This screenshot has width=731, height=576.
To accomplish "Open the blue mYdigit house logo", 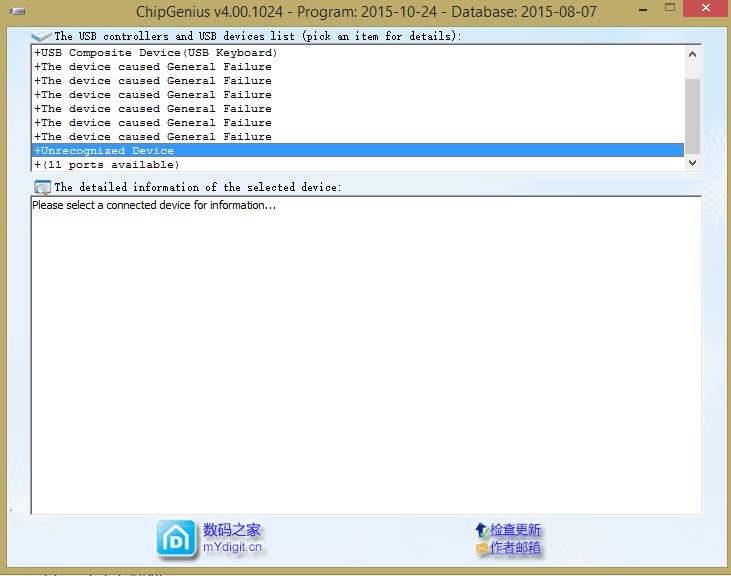I will tap(176, 539).
